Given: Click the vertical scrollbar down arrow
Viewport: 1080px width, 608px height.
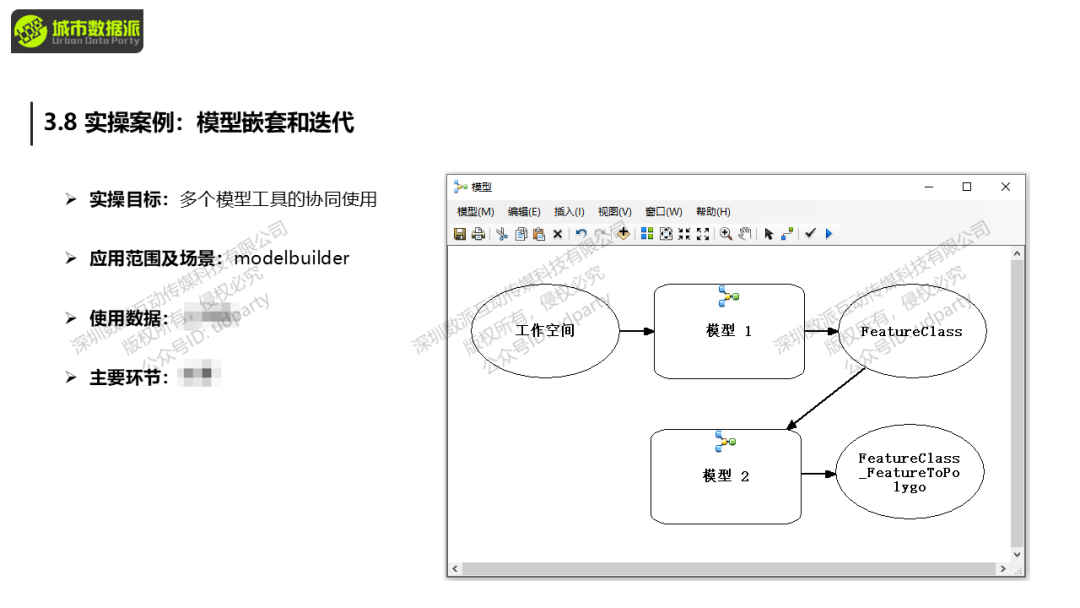Looking at the screenshot, I should (1018, 554).
